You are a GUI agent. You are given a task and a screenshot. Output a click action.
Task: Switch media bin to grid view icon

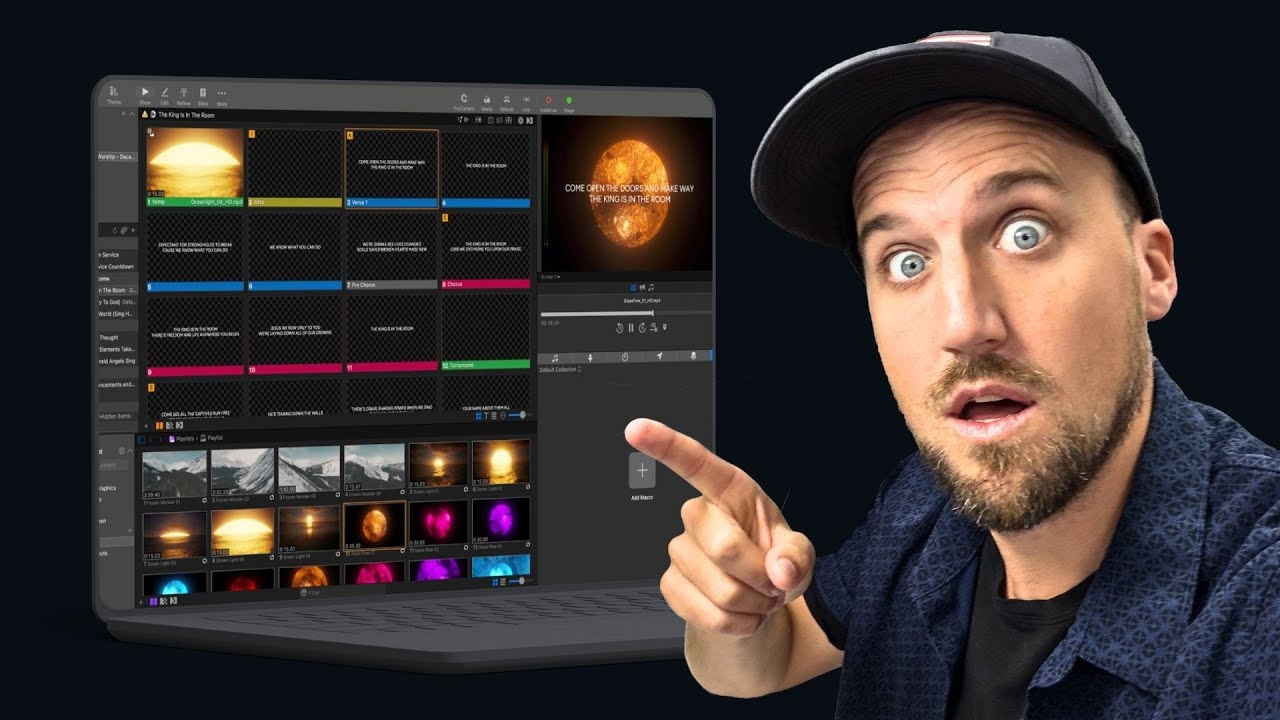[x=494, y=581]
